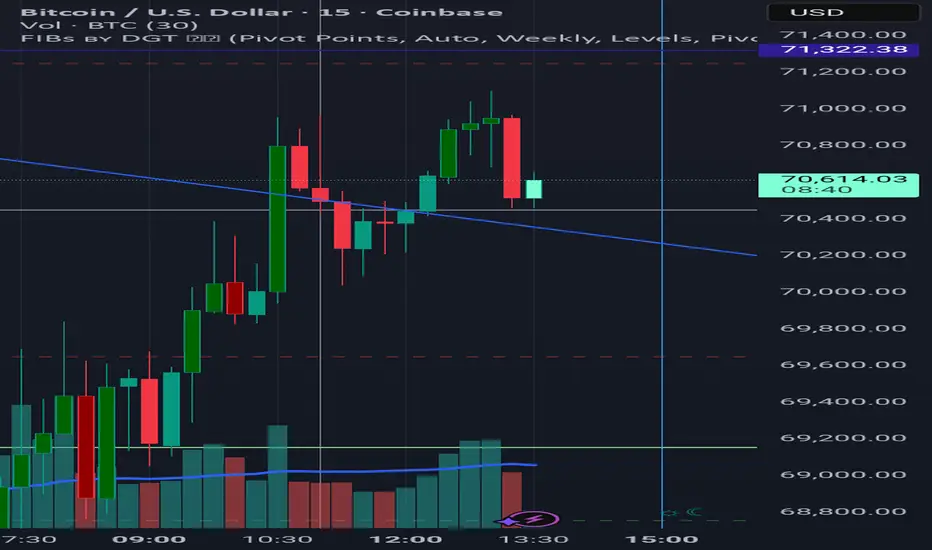Click the 70,200.00 price axis label
This screenshot has height=550, width=932.
pos(843,254)
